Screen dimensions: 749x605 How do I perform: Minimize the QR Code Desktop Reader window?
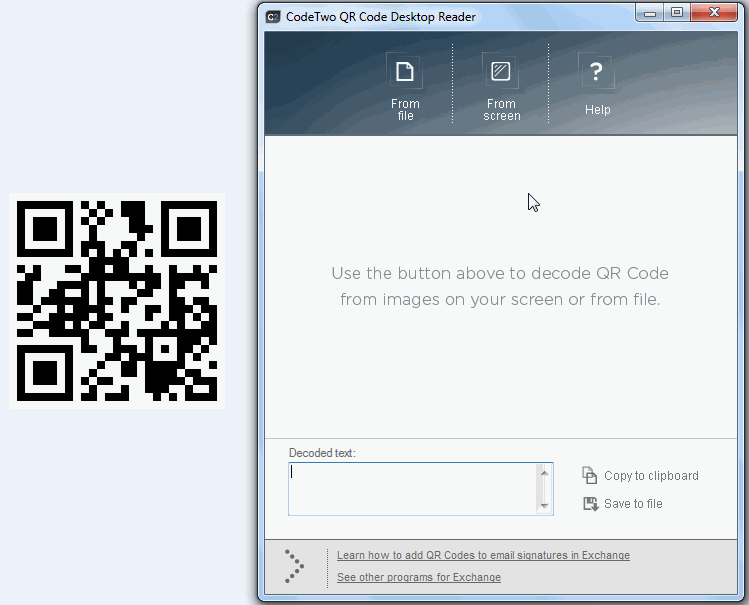point(650,13)
